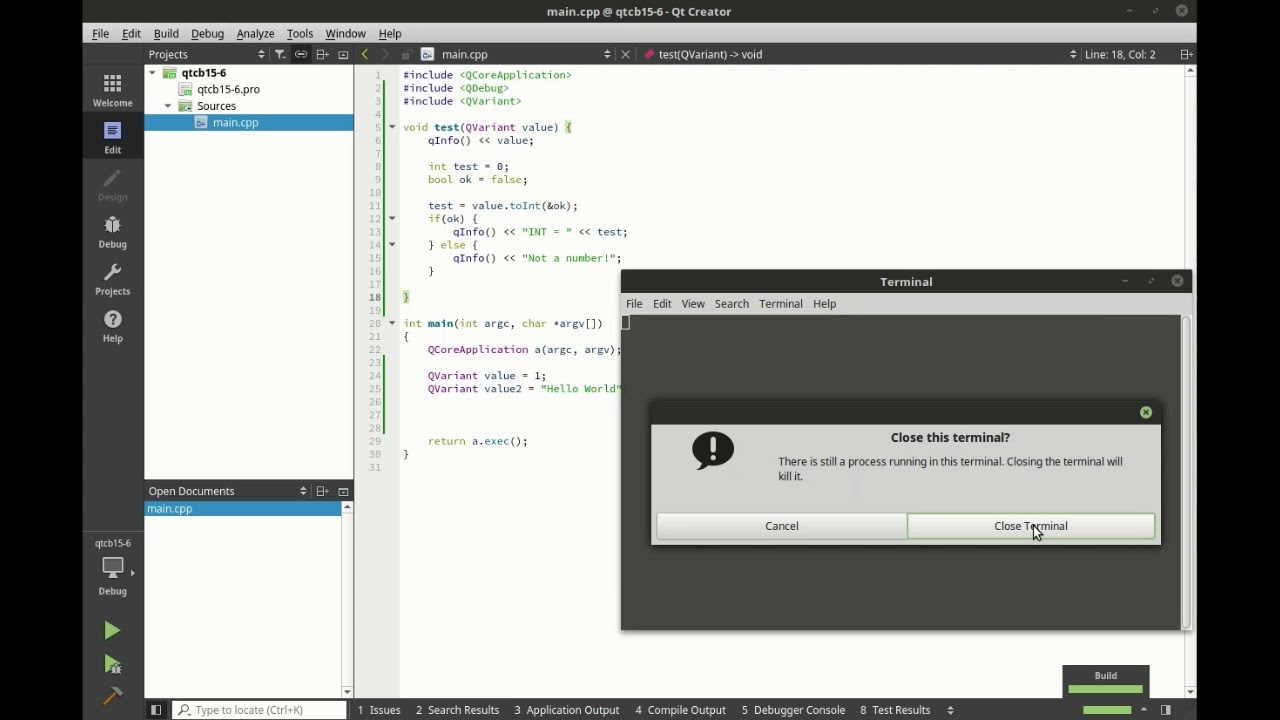Toggle the left sidebar visibility
This screenshot has height=720, width=1280.
(x=156, y=710)
